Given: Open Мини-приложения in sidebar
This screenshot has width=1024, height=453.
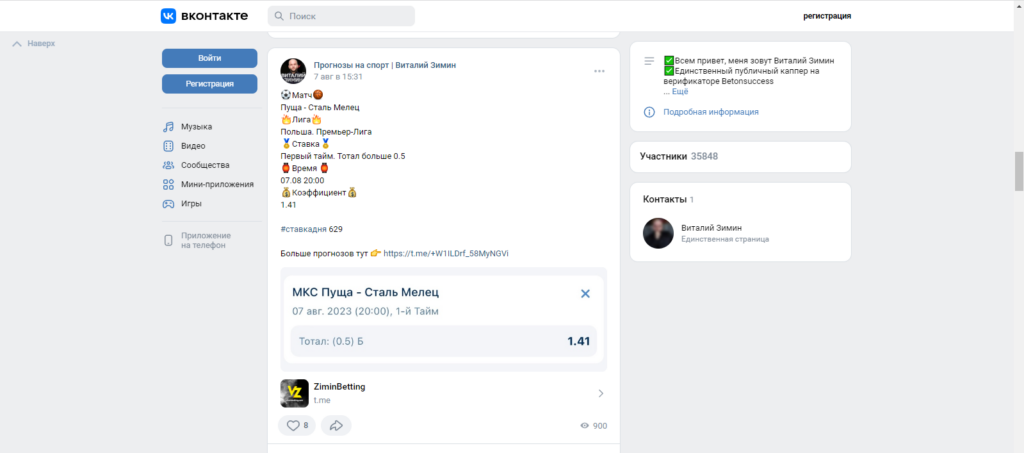Looking at the screenshot, I should [216, 184].
